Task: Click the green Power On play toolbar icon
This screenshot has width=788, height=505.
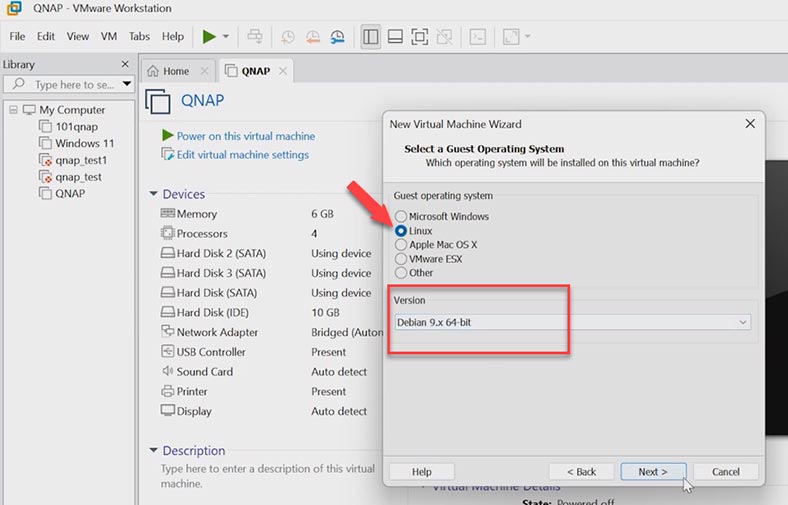Action: (209, 36)
